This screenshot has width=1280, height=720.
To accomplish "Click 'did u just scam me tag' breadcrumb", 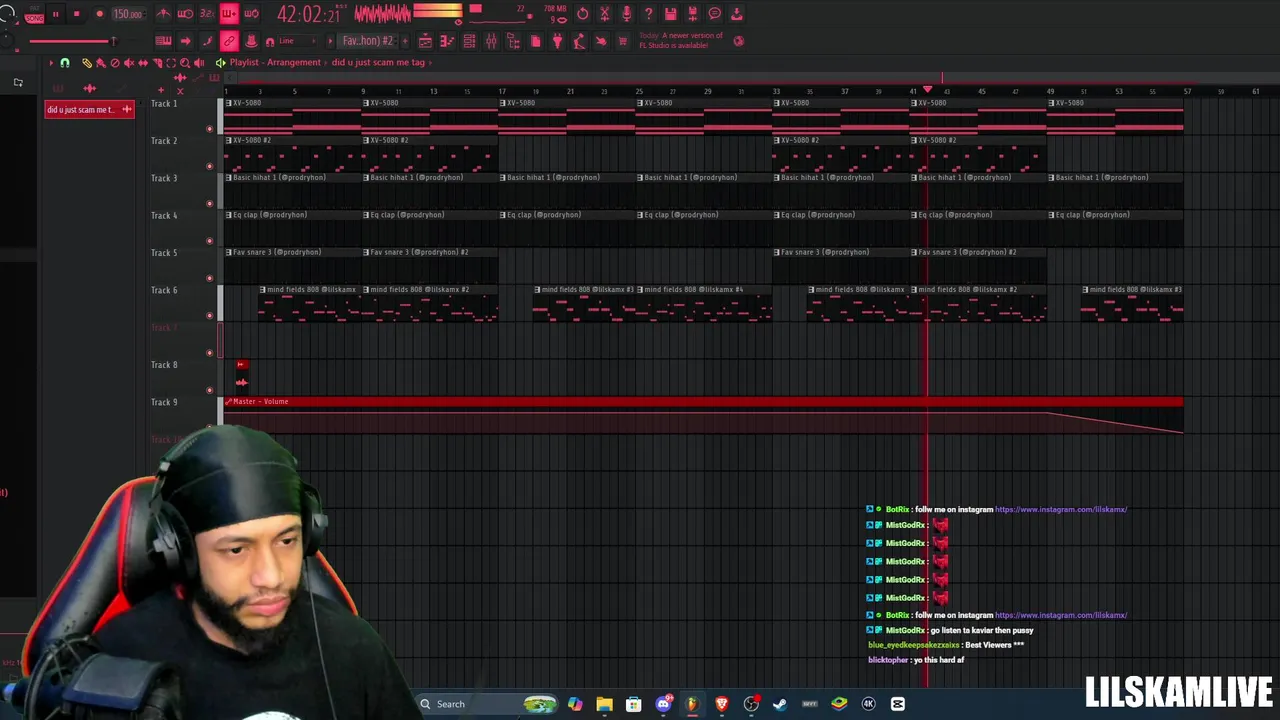I will (378, 62).
